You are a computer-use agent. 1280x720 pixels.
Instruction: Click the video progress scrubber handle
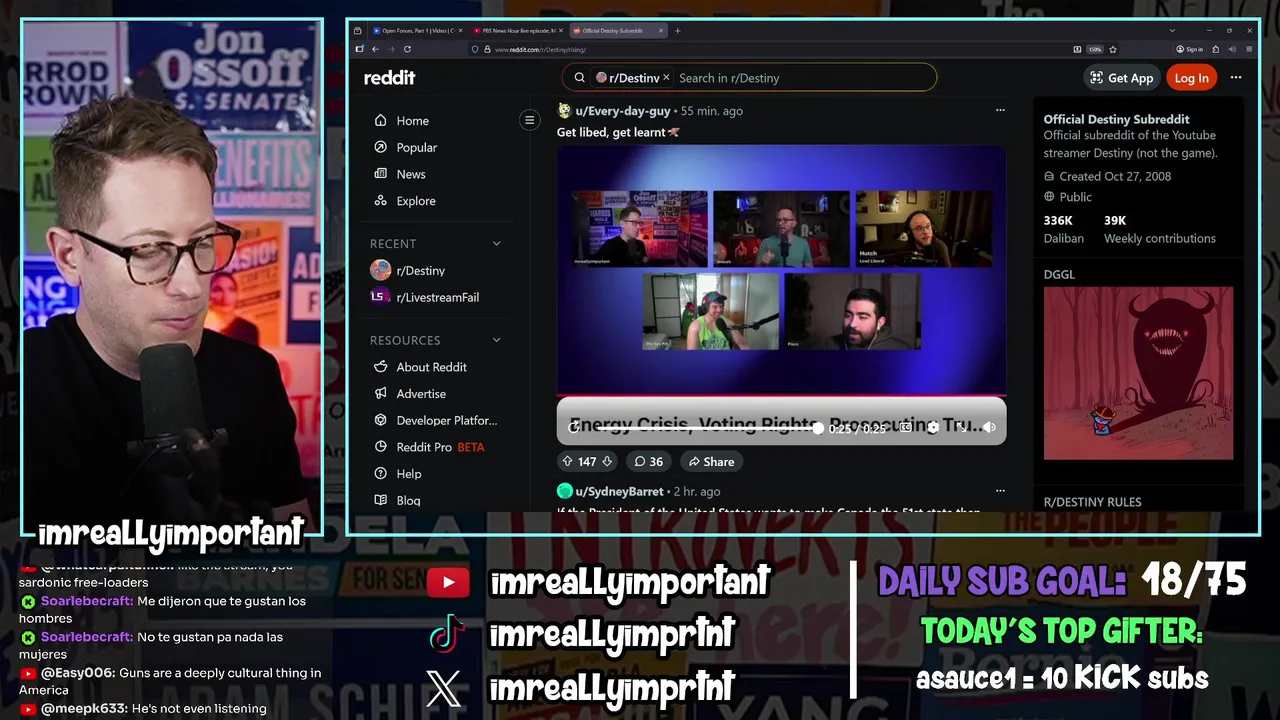click(x=818, y=428)
